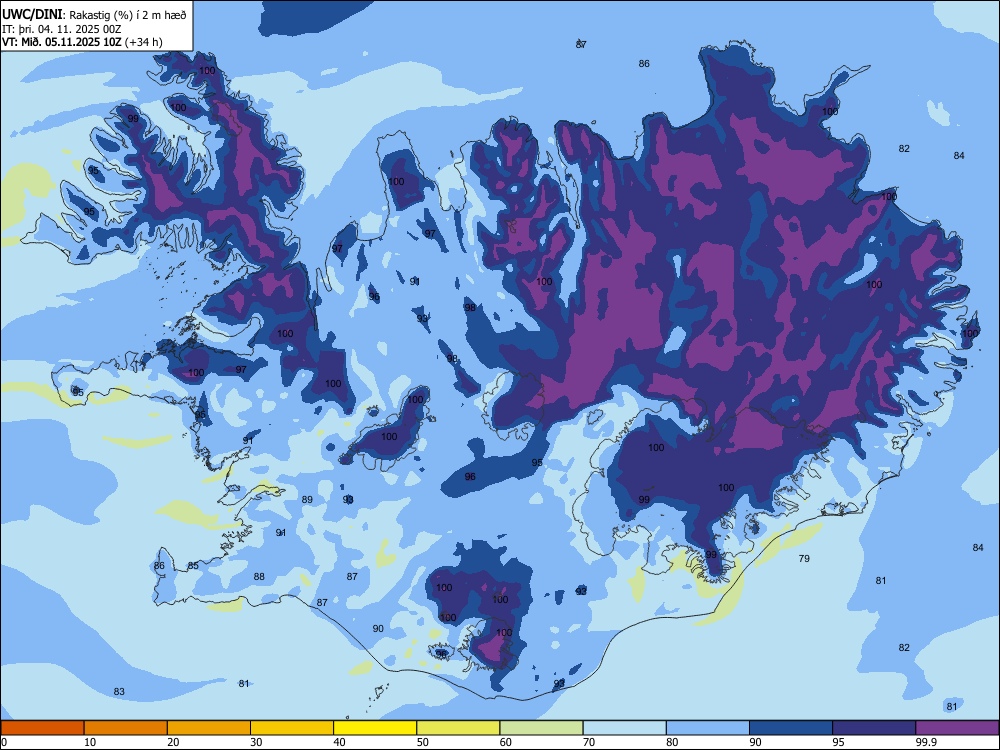Pick the indigo 95–99.9 legend swatch
This screenshot has width=1000, height=750.
point(874,728)
